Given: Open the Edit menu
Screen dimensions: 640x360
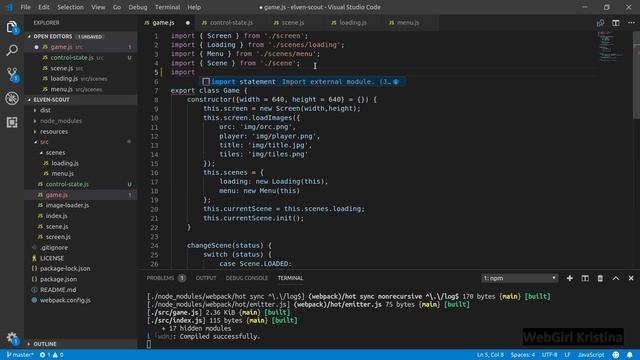Looking at the screenshot, I should [x=44, y=7].
